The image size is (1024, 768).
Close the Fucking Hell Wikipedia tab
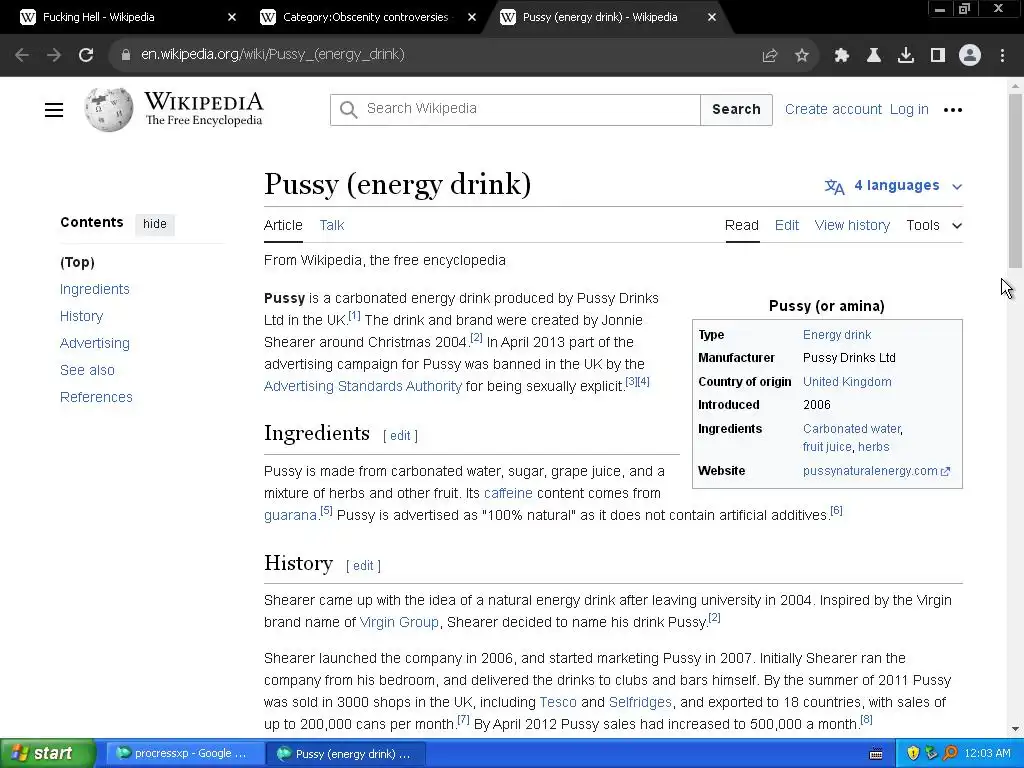[x=232, y=18]
